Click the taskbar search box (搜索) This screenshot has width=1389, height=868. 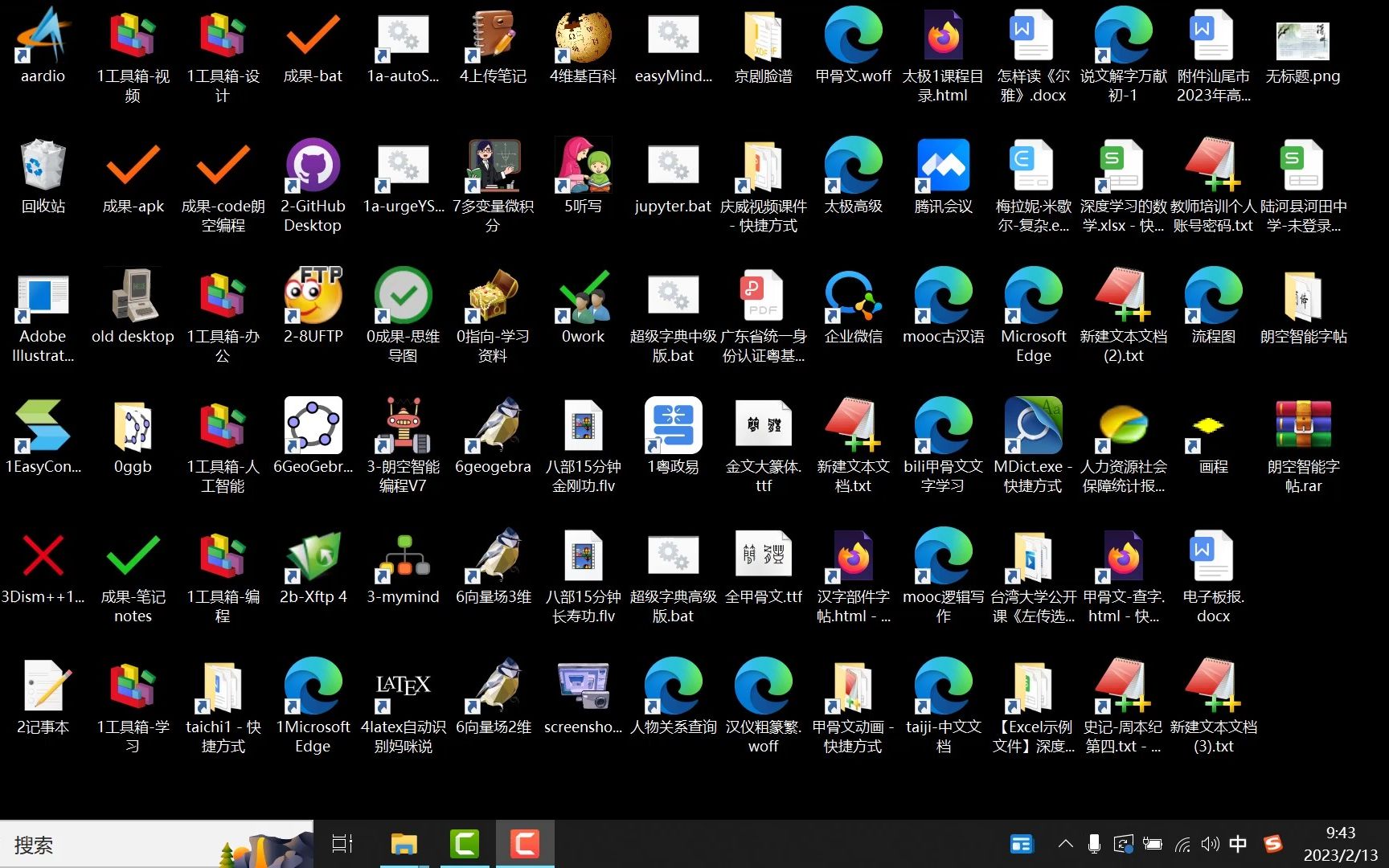click(157, 844)
